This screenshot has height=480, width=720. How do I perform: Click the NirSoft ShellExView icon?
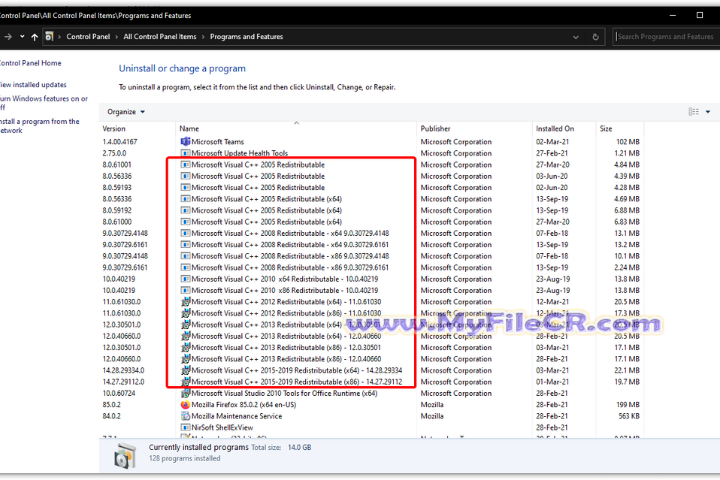coord(185,428)
